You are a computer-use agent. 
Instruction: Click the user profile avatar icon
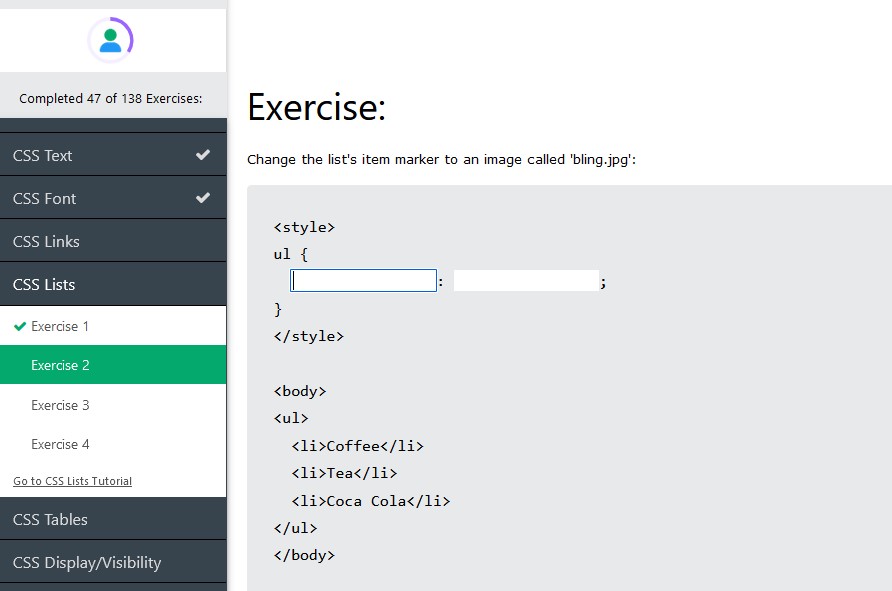coord(113,39)
